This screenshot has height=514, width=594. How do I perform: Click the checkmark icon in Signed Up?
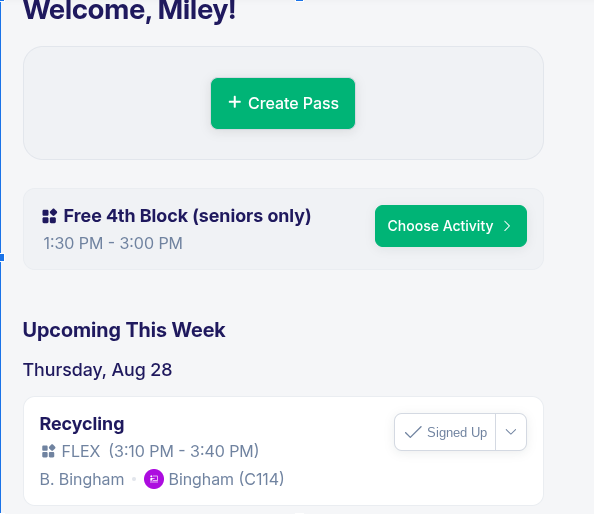tap(413, 432)
